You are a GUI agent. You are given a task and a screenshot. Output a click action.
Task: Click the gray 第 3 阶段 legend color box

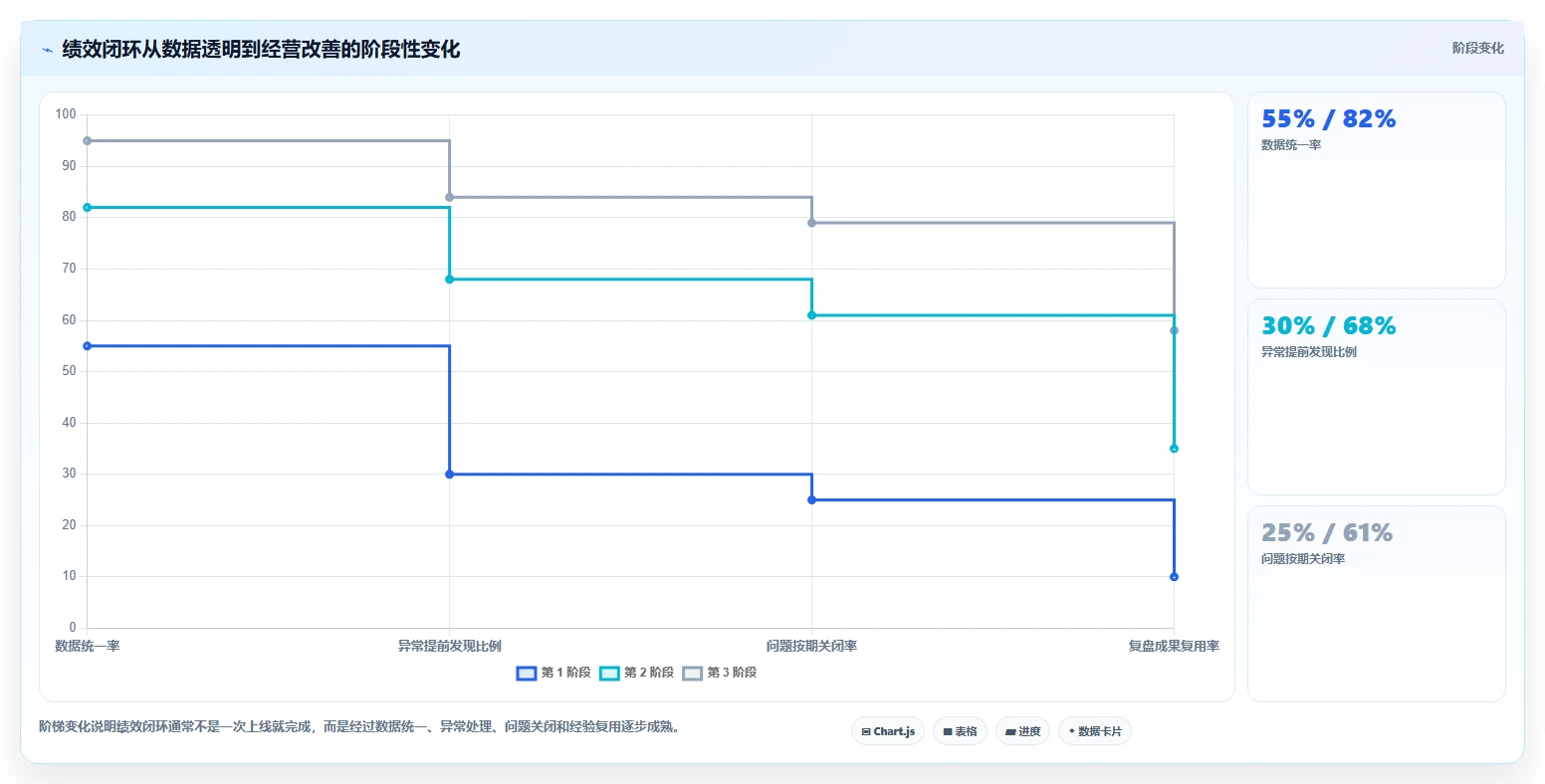pyautogui.click(x=693, y=674)
